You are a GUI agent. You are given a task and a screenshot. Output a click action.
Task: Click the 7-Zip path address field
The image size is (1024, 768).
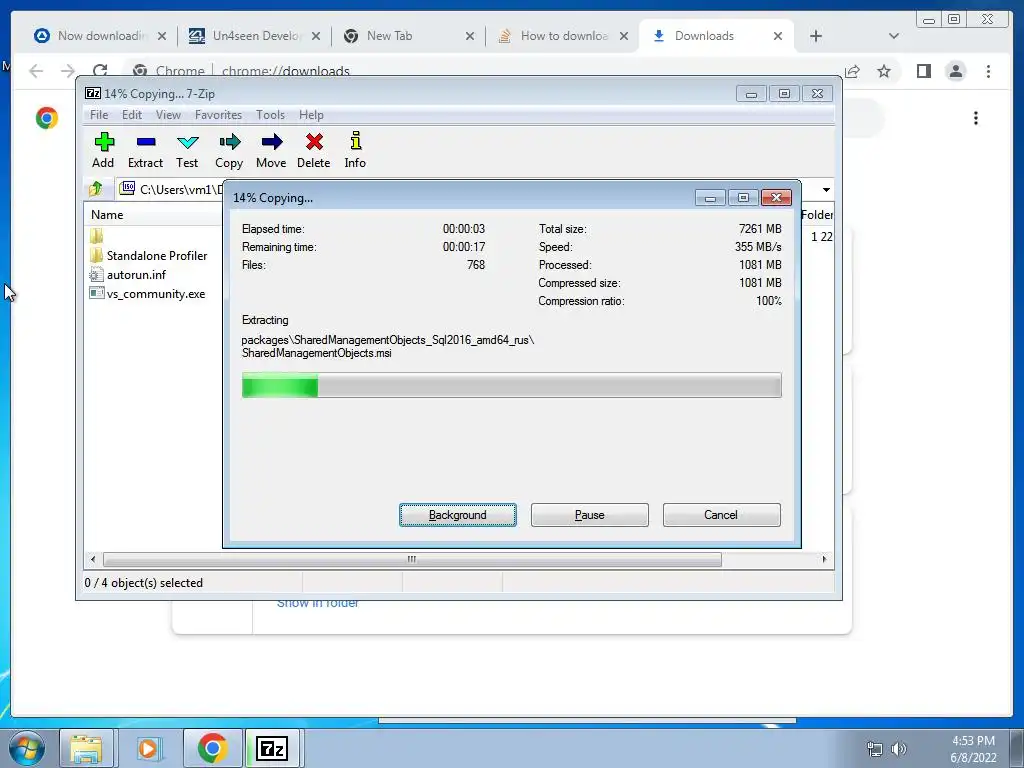171,189
